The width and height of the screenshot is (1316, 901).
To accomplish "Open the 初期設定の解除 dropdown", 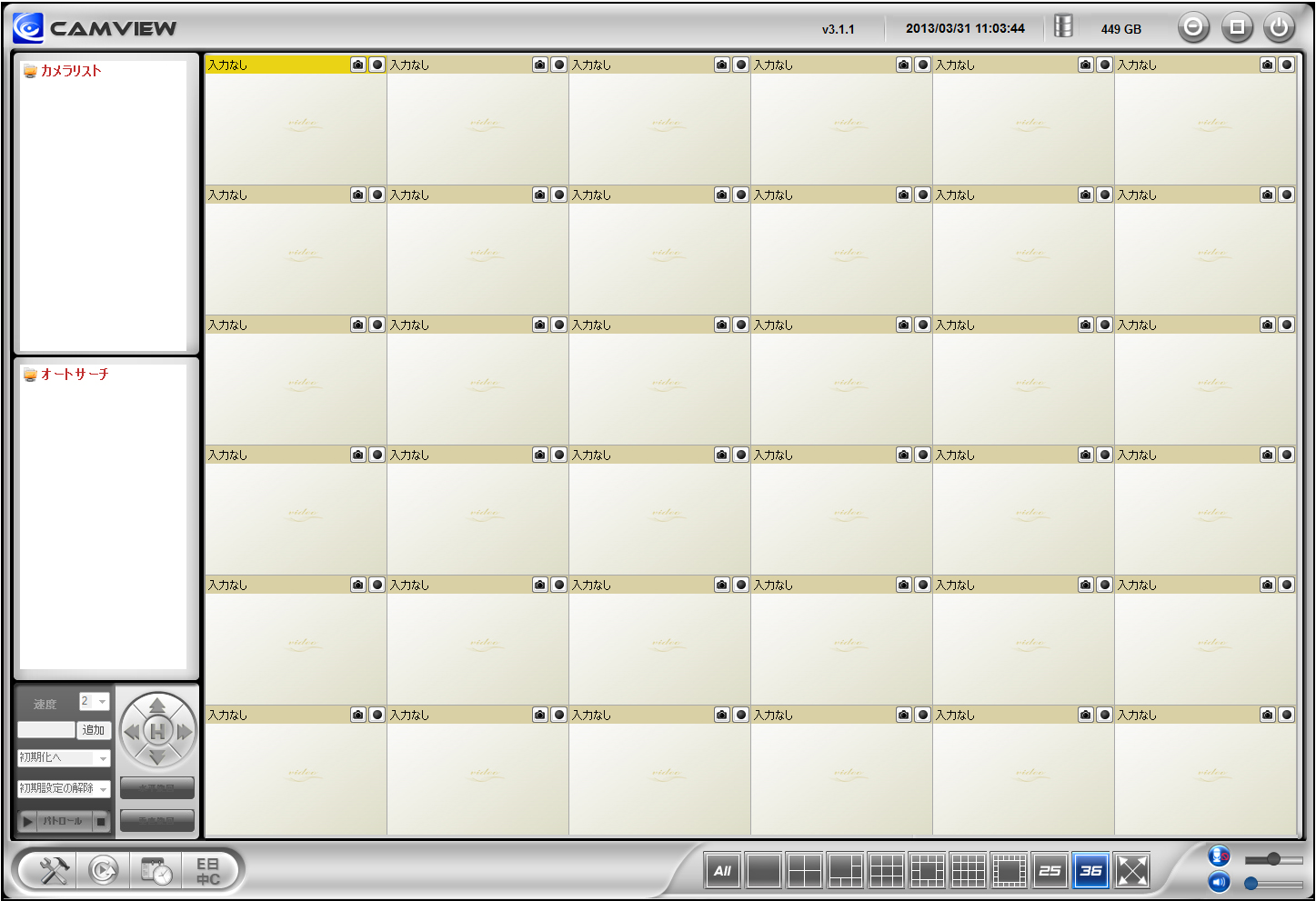I will pos(64,788).
